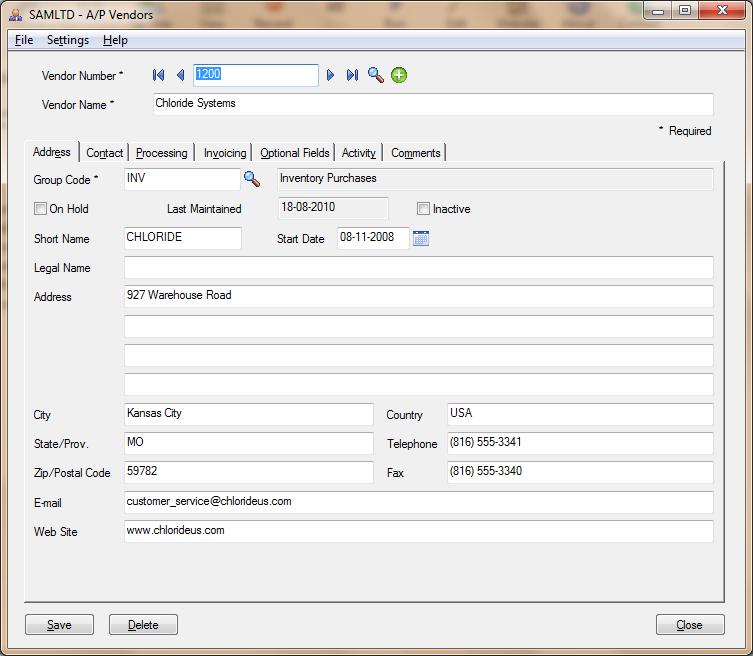Click the empty Legal Name field
This screenshot has width=753, height=656.
(x=419, y=267)
